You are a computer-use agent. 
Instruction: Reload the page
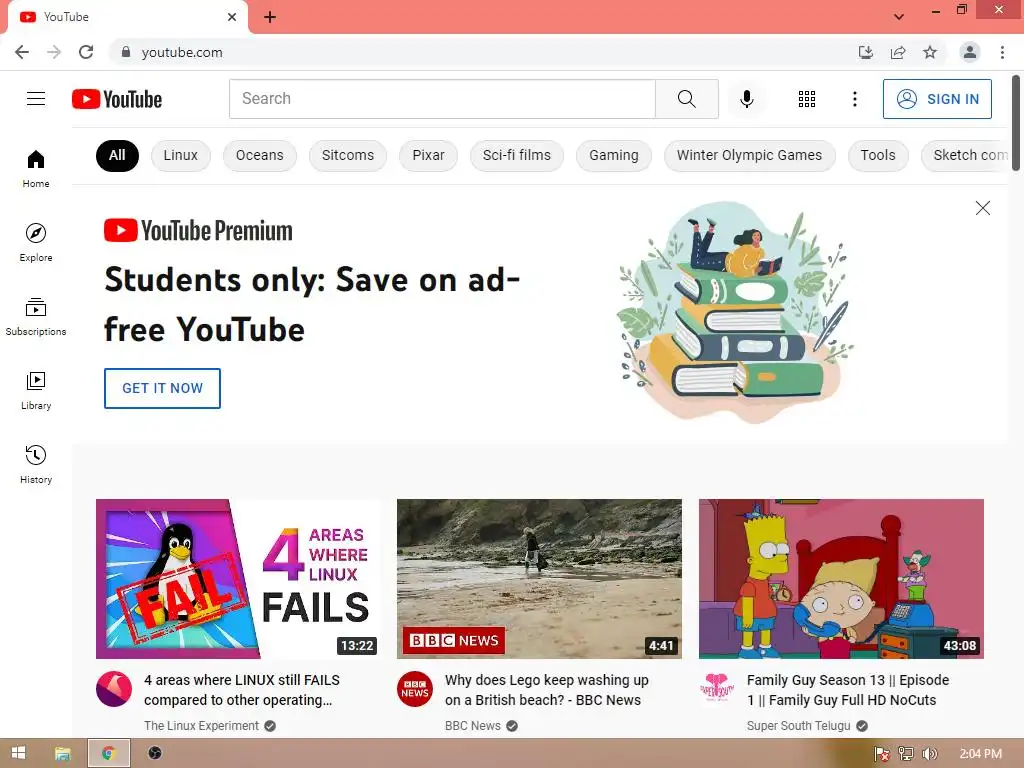pos(86,52)
